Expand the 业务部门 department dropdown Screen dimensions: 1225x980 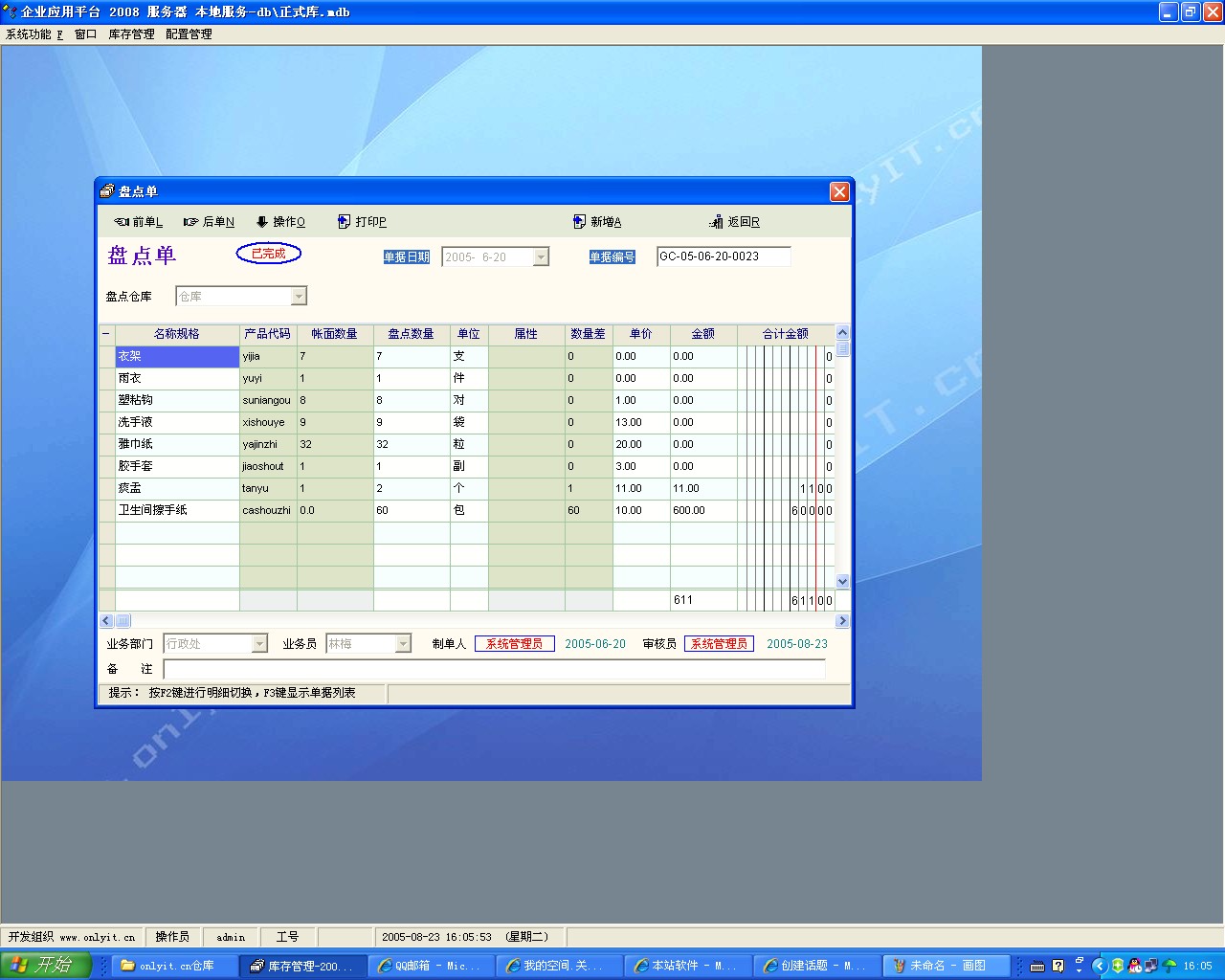click(259, 644)
